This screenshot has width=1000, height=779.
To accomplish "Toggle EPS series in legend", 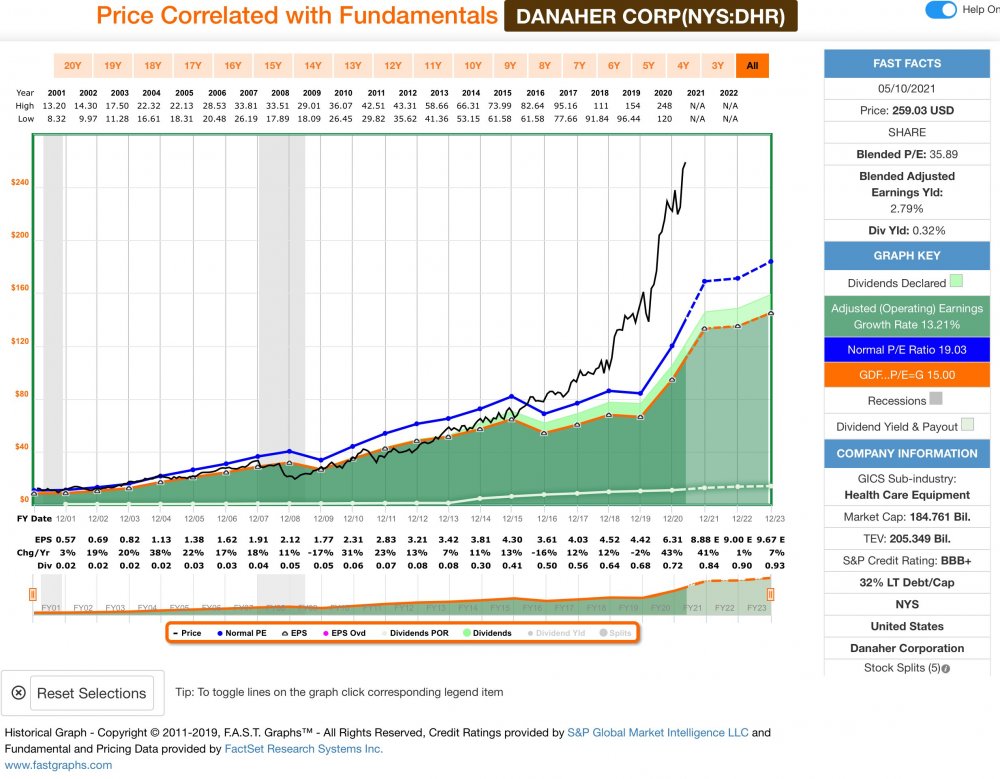I will point(294,633).
